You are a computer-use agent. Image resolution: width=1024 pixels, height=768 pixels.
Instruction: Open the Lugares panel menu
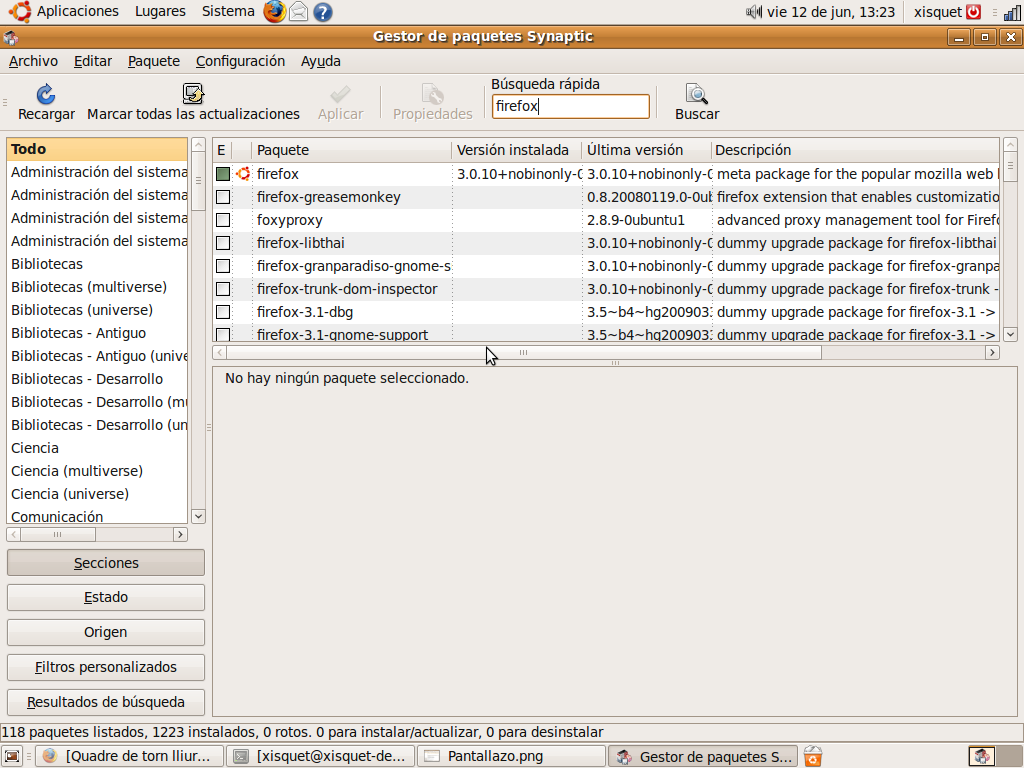160,12
